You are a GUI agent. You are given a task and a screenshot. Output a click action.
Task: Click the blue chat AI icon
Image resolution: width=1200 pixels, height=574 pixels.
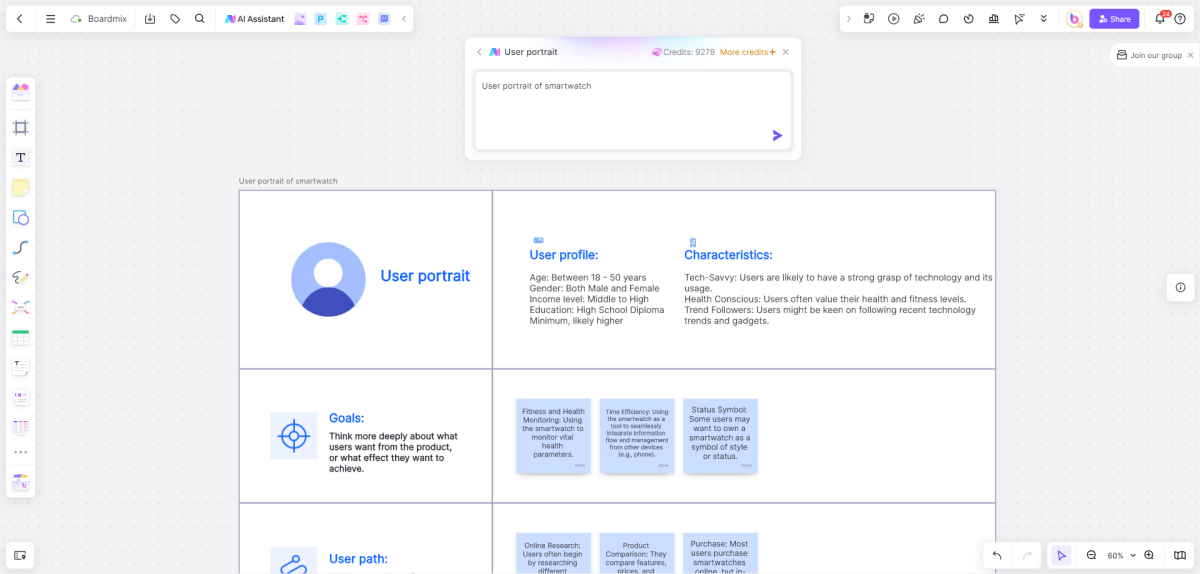coord(384,19)
